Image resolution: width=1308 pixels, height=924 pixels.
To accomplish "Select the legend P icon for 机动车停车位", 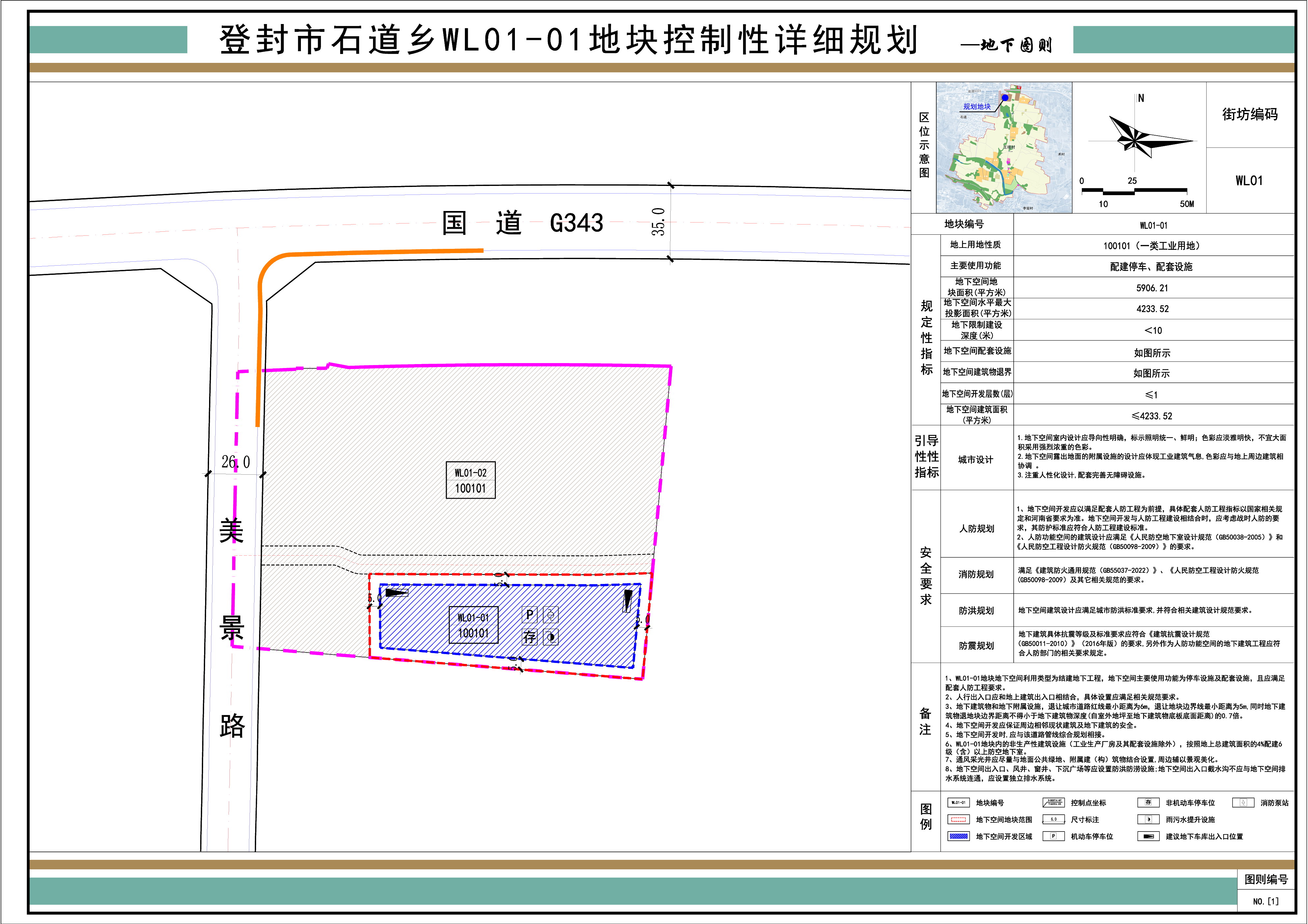I will (x=1054, y=836).
